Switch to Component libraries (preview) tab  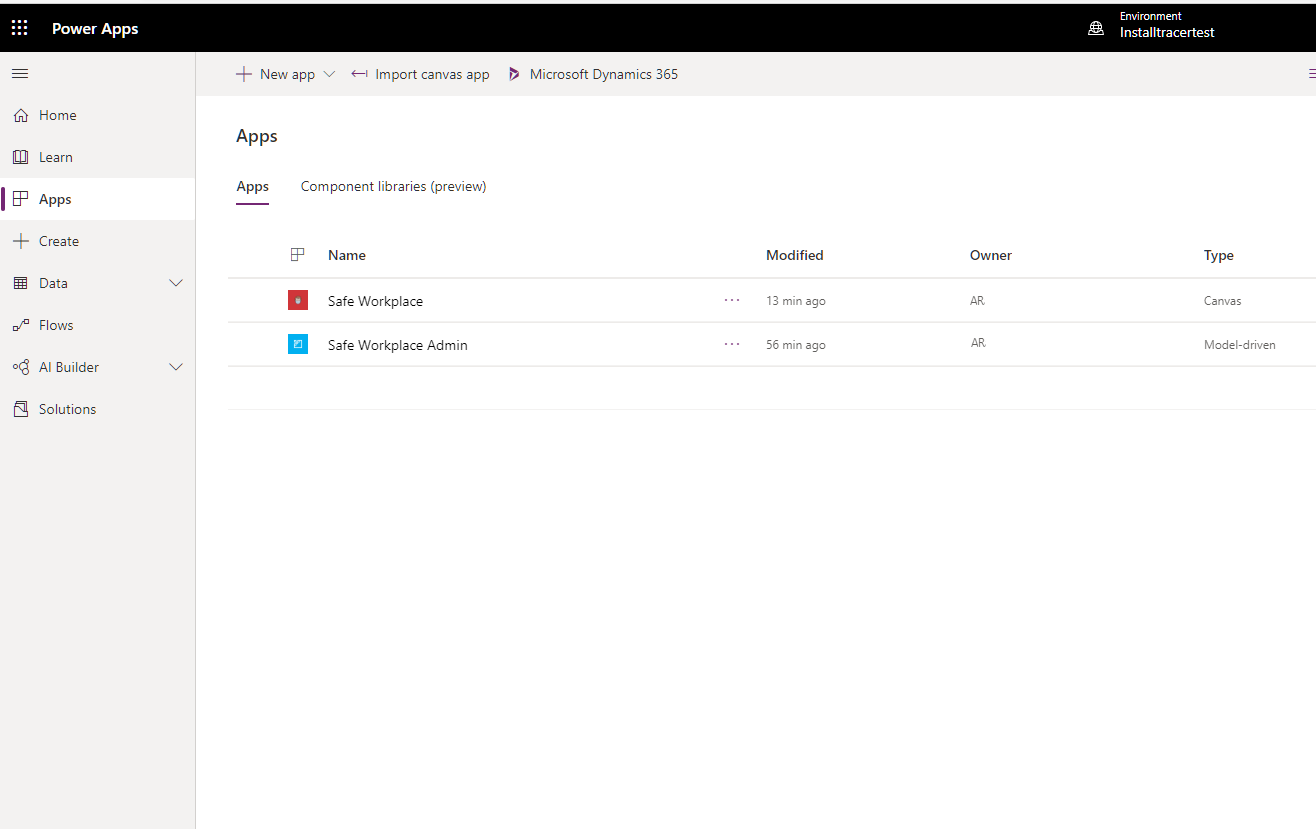(x=393, y=187)
